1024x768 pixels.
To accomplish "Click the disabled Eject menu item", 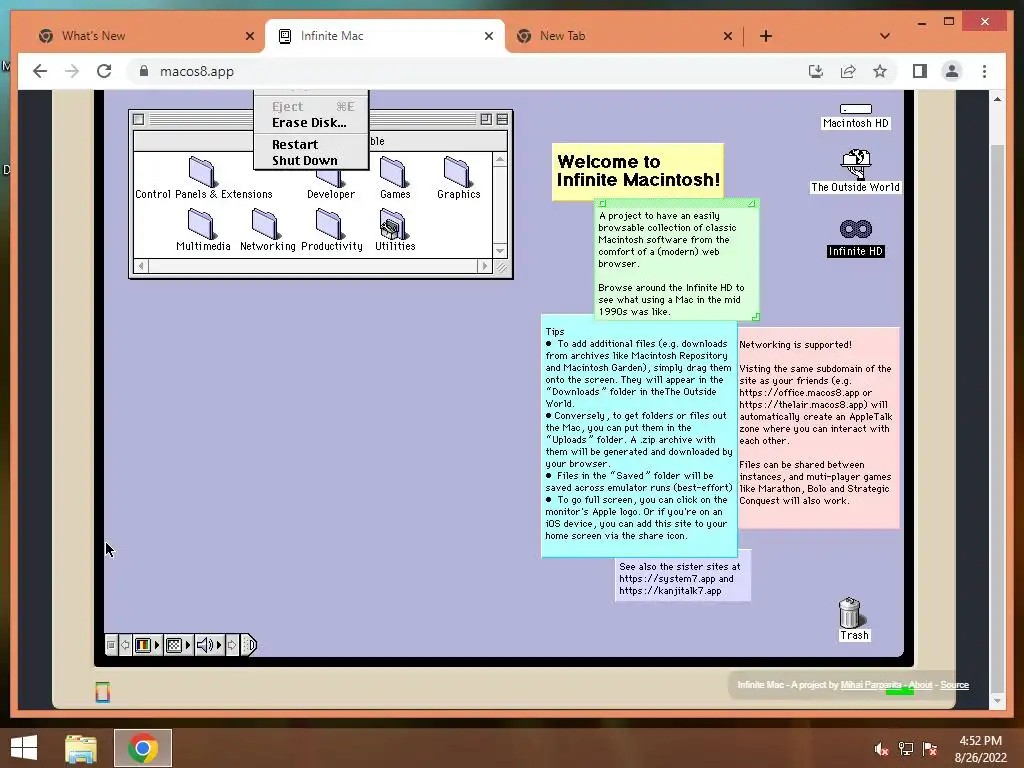I will (311, 106).
